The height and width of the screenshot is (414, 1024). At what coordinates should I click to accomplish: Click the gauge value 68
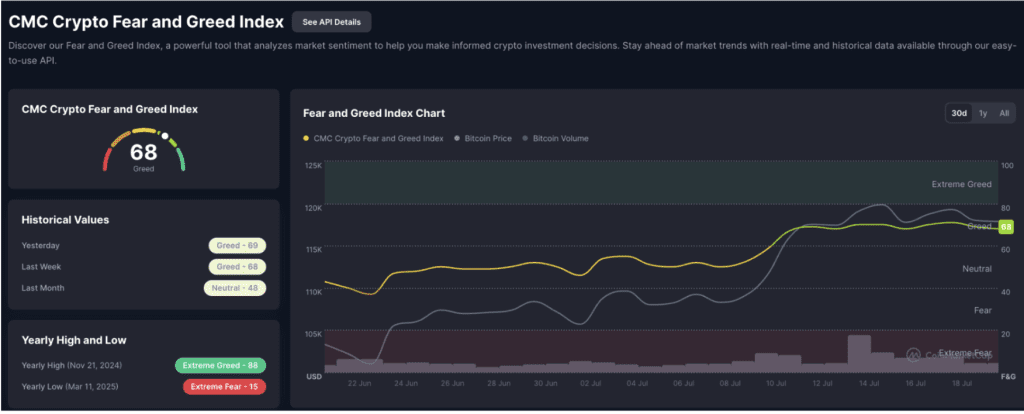(x=144, y=152)
